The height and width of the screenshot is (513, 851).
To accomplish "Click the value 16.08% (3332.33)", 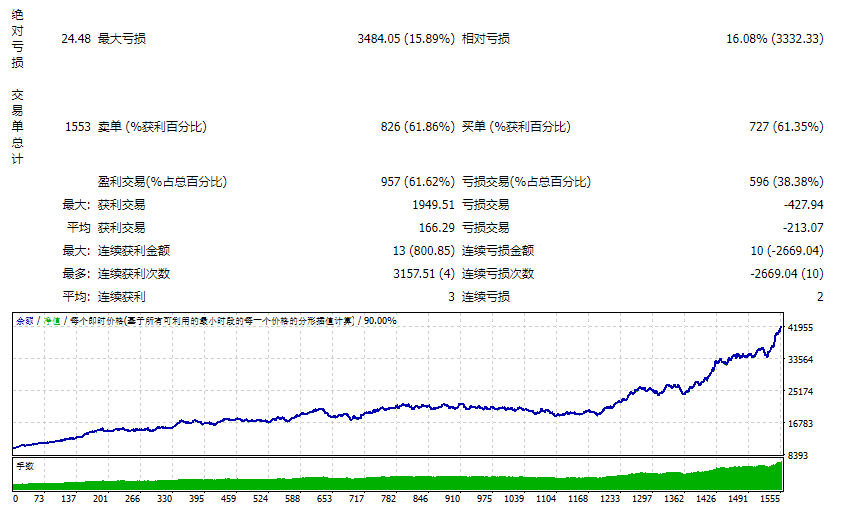I will pyautogui.click(x=775, y=39).
